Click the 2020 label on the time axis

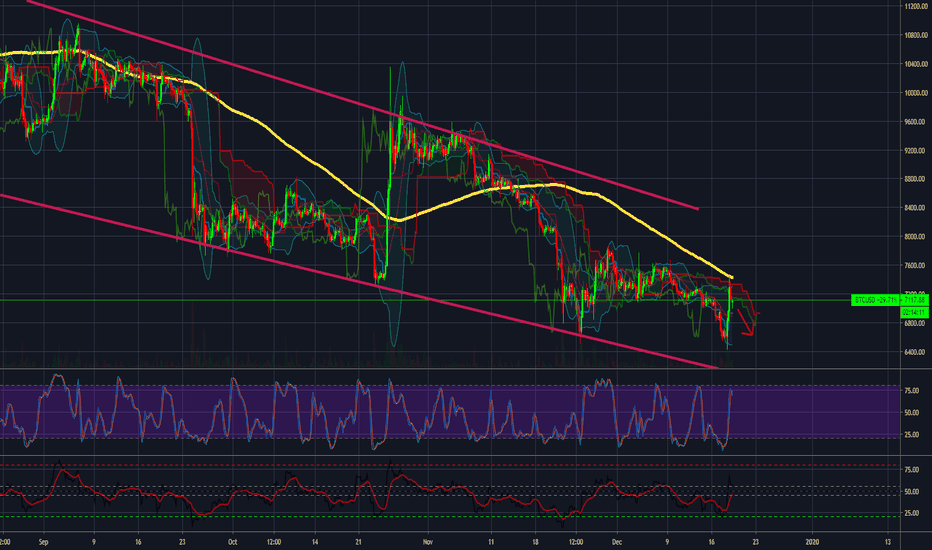pyautogui.click(x=812, y=542)
